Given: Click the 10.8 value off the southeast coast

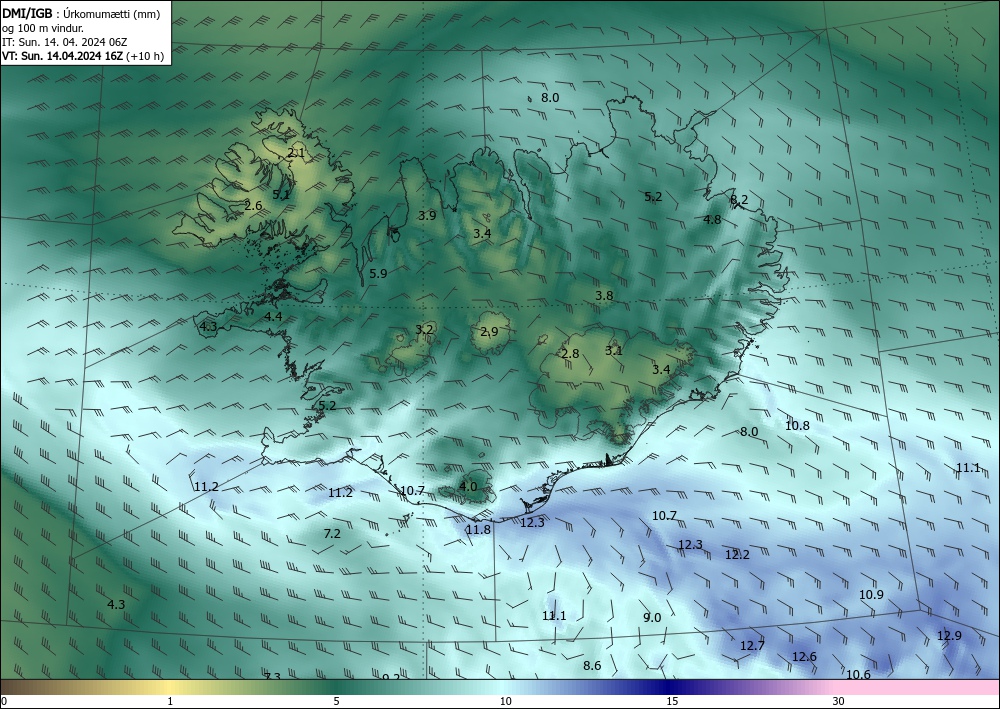Looking at the screenshot, I should [797, 425].
